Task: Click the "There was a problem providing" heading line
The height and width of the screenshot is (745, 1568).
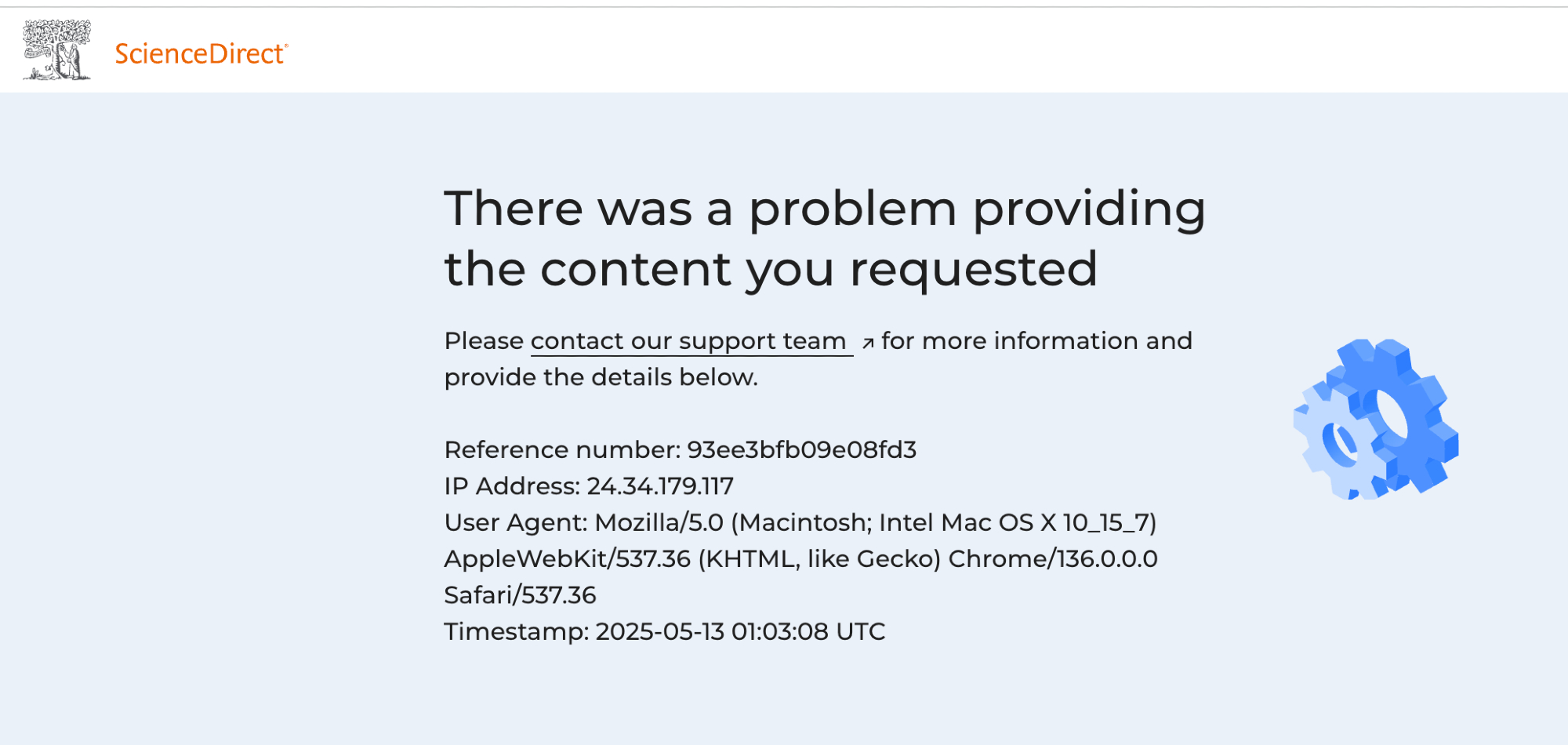Action: pyautogui.click(x=824, y=209)
